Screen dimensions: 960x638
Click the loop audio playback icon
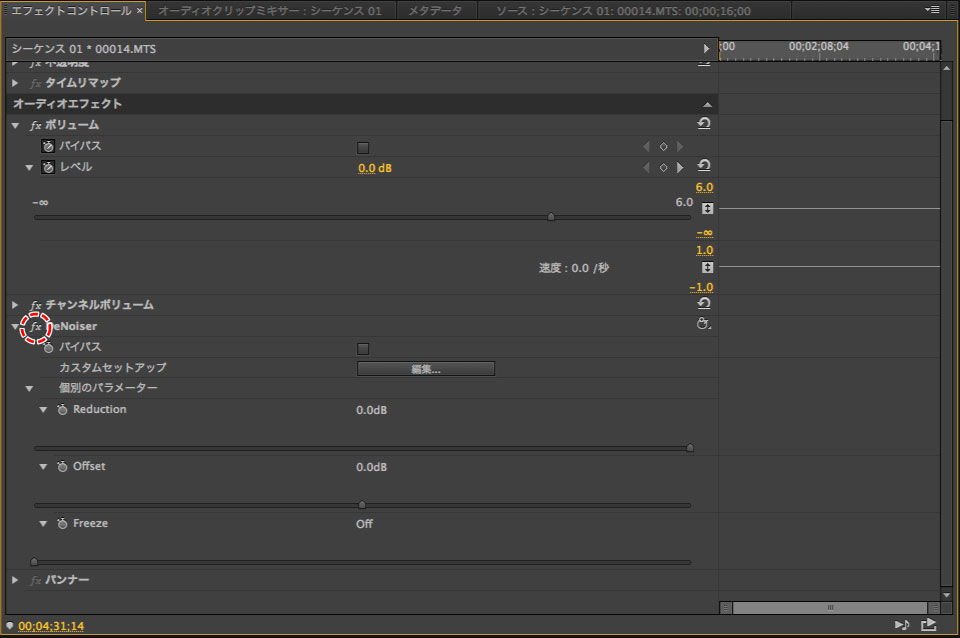tap(901, 625)
